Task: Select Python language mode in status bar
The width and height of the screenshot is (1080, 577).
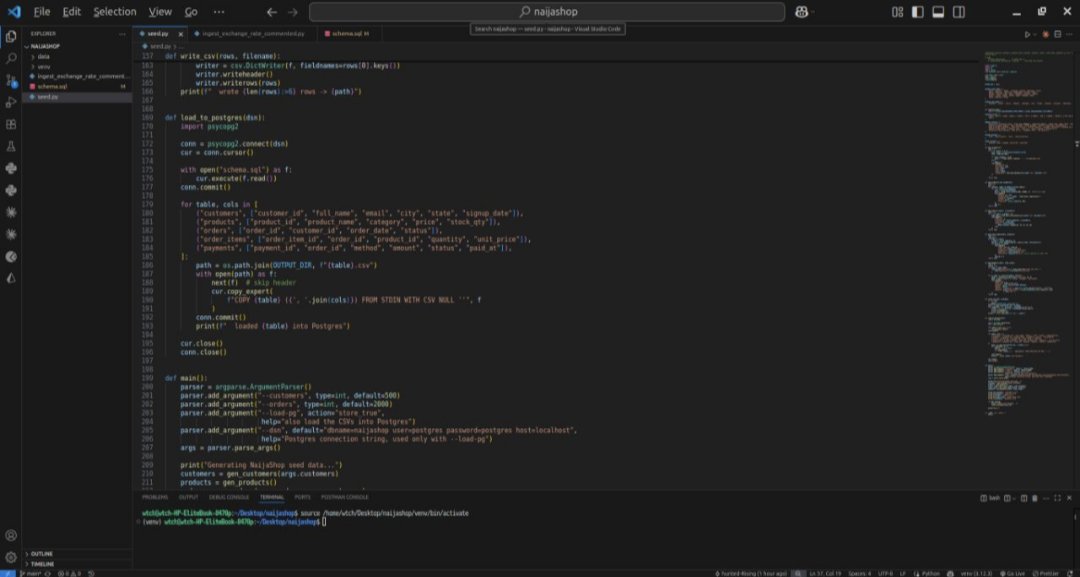Action: (931, 573)
